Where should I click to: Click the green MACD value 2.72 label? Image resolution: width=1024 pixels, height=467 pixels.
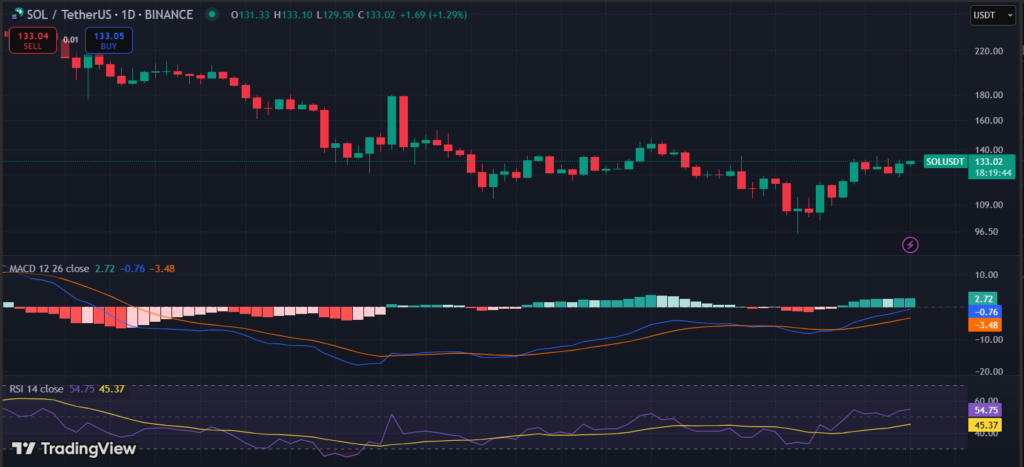[x=988, y=299]
